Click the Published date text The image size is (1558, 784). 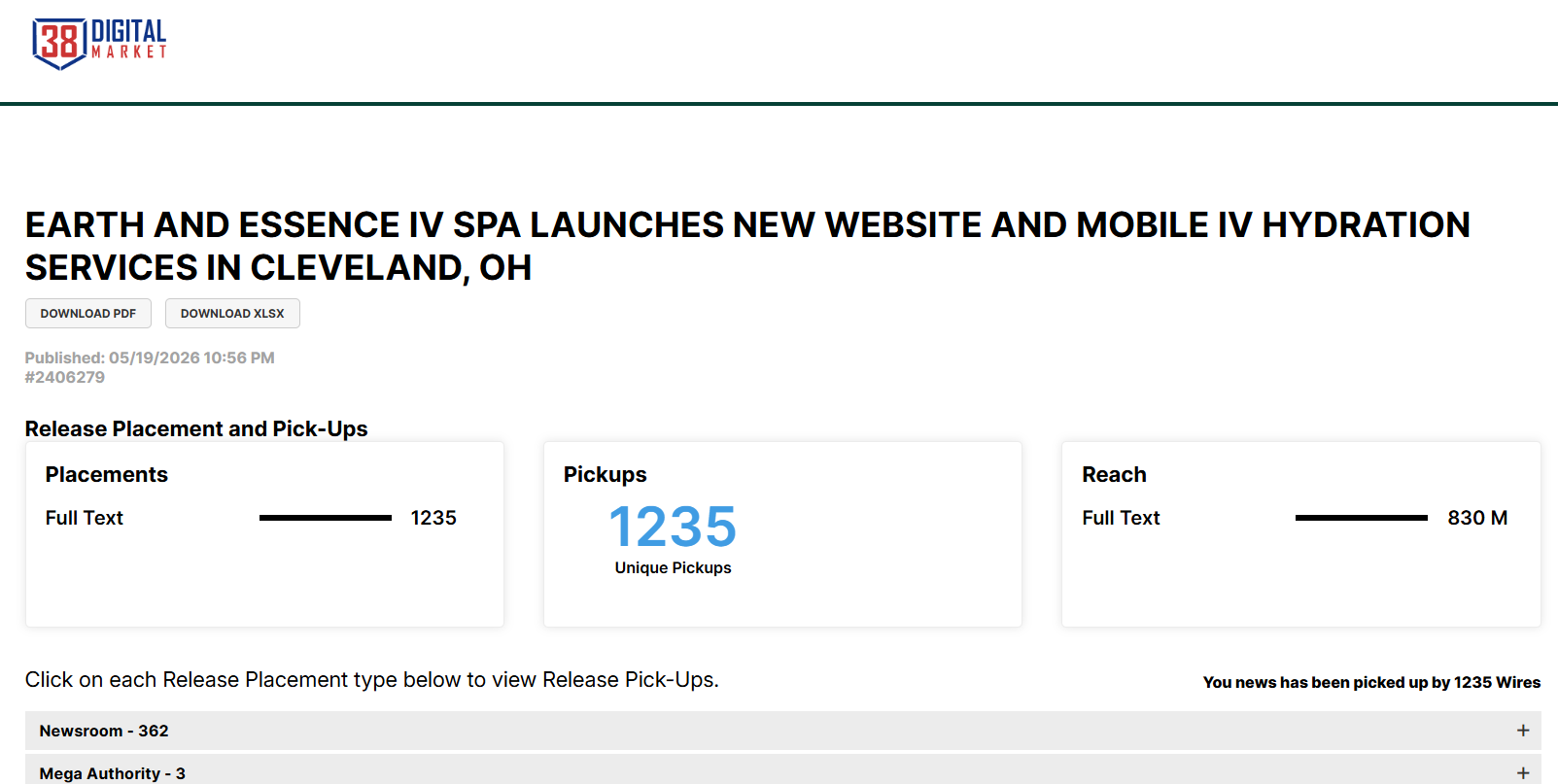click(x=150, y=358)
